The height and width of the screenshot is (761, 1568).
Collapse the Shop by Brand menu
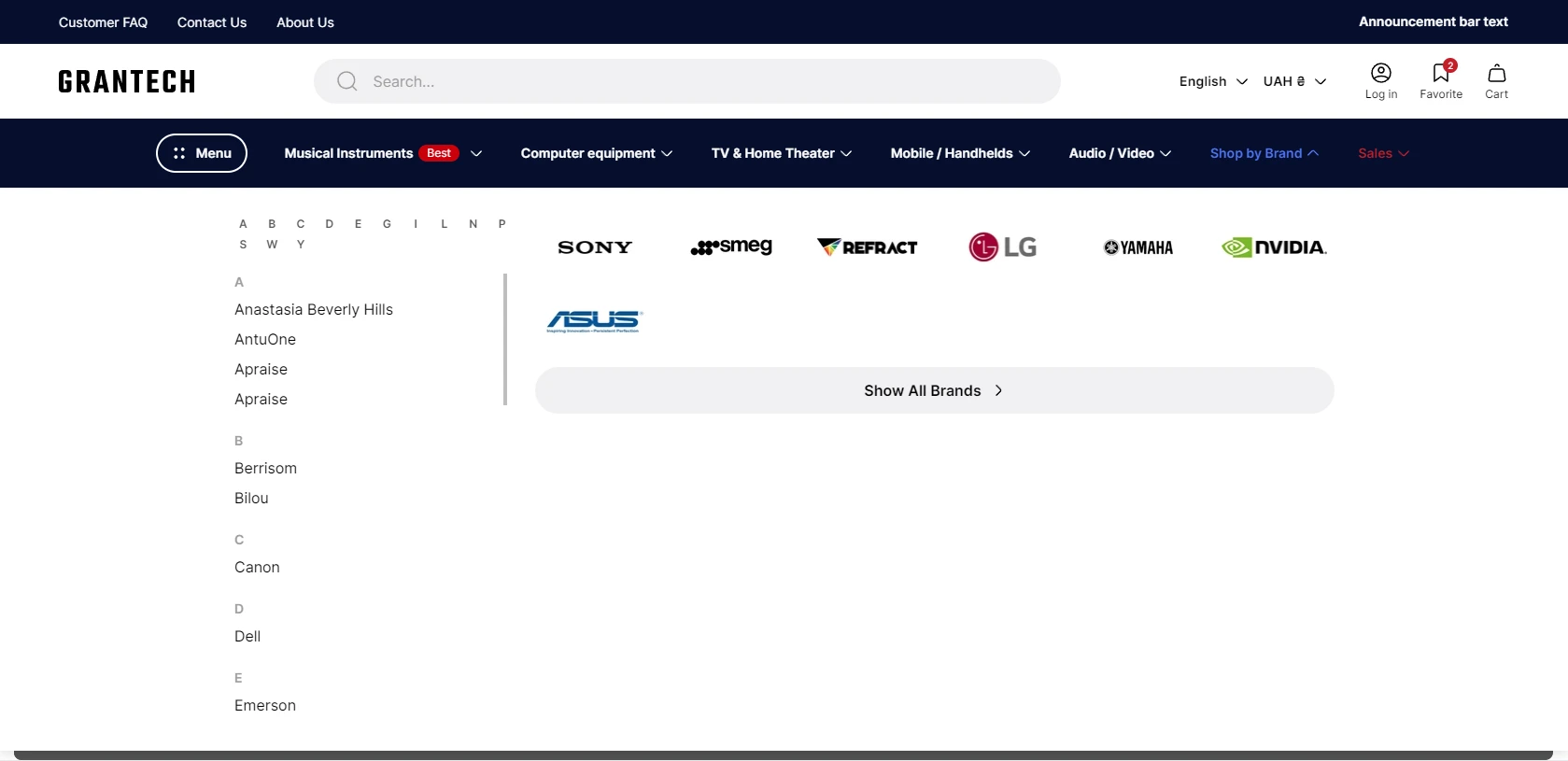1264,153
